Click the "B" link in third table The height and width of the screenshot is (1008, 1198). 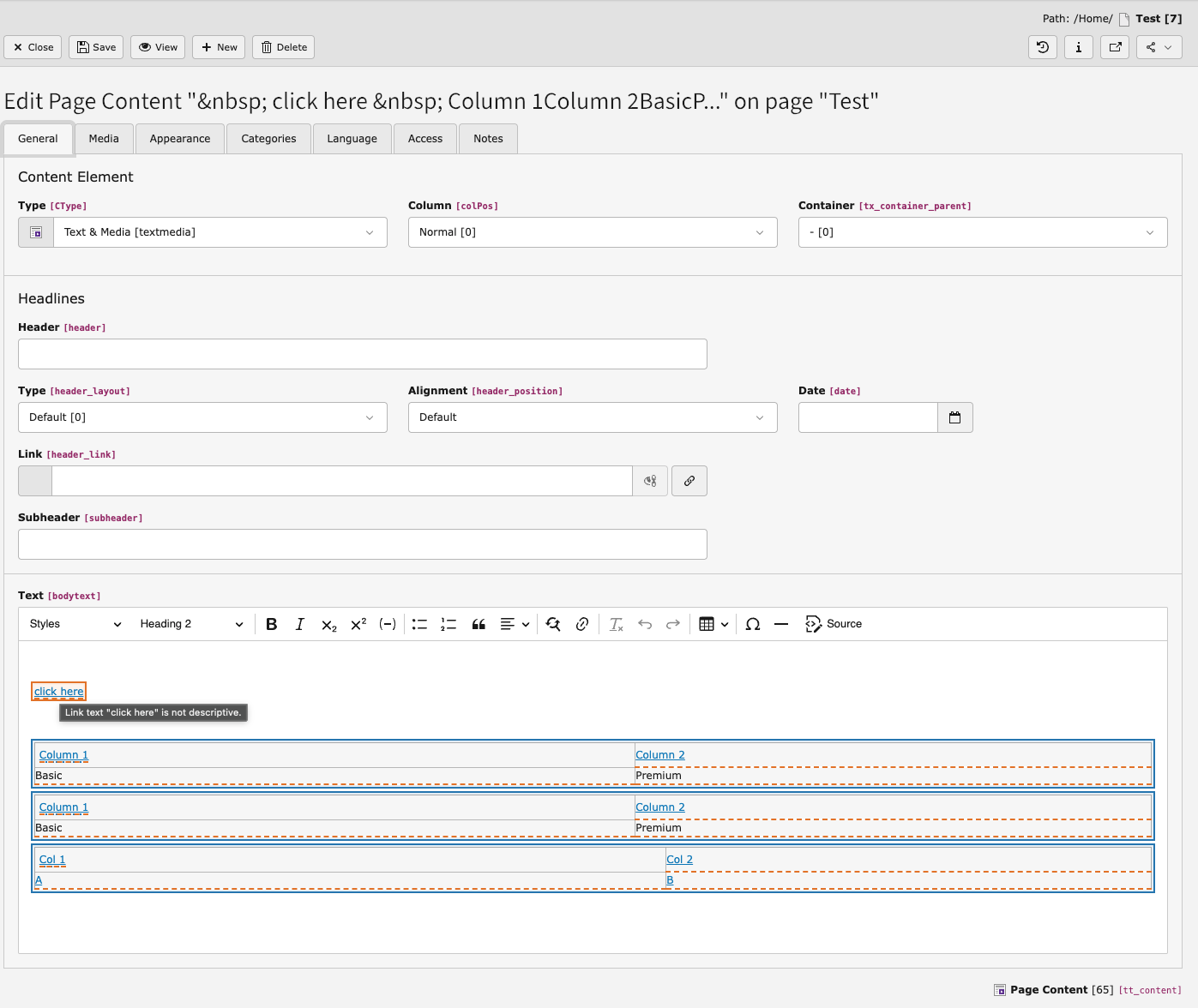pos(670,880)
